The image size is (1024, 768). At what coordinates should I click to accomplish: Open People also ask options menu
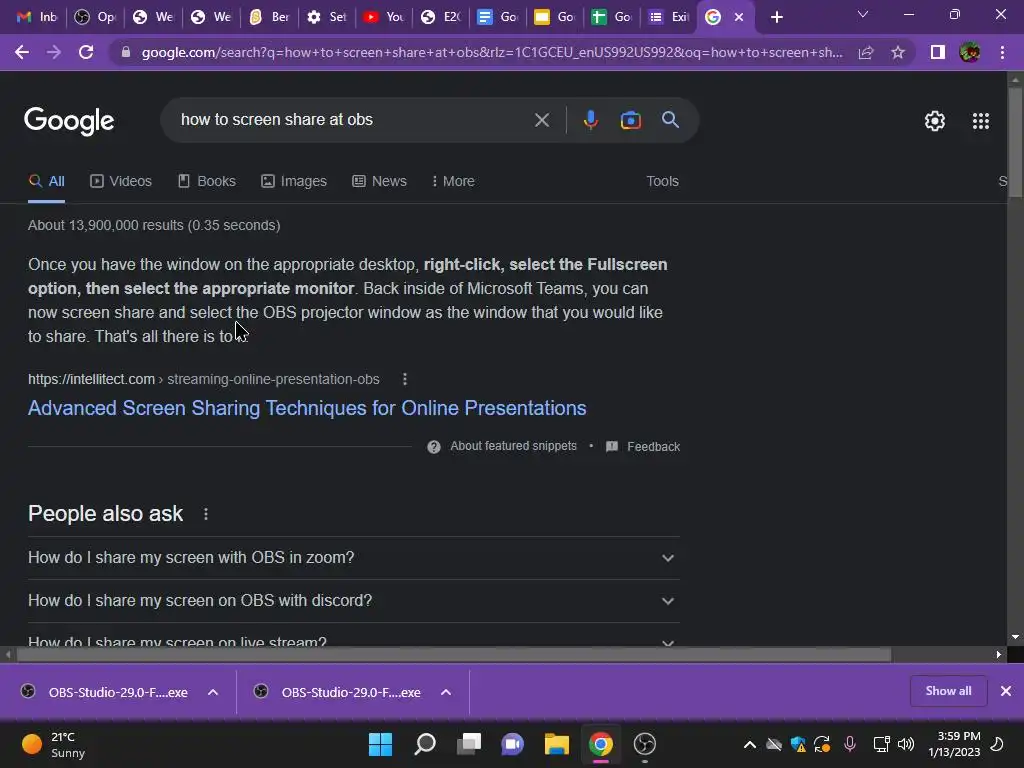pyautogui.click(x=206, y=514)
